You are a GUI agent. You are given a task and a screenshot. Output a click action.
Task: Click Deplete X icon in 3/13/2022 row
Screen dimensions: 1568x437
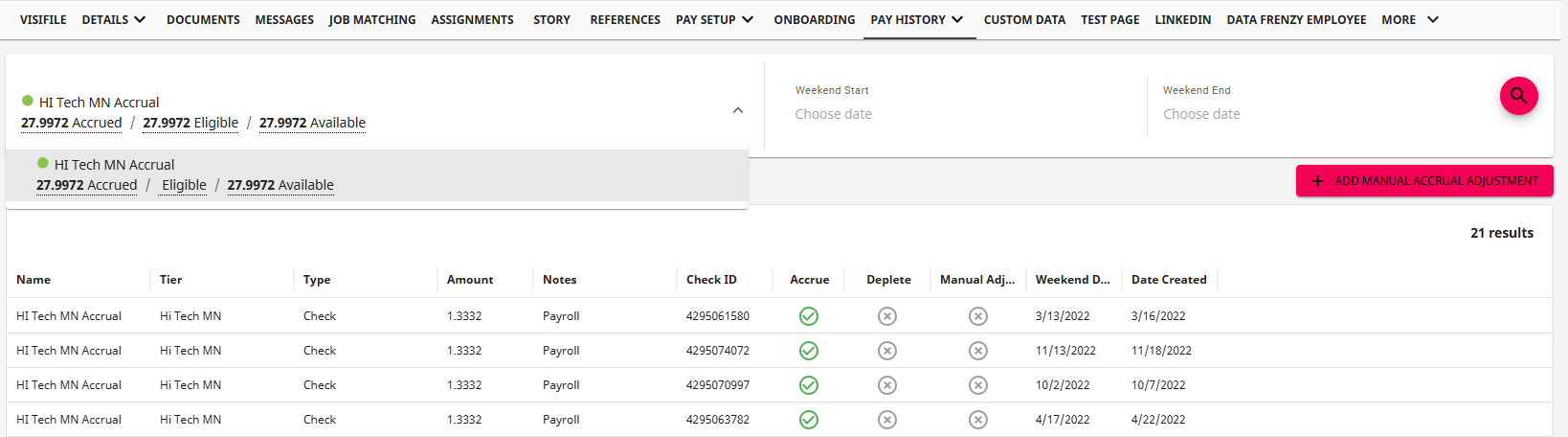point(887,316)
